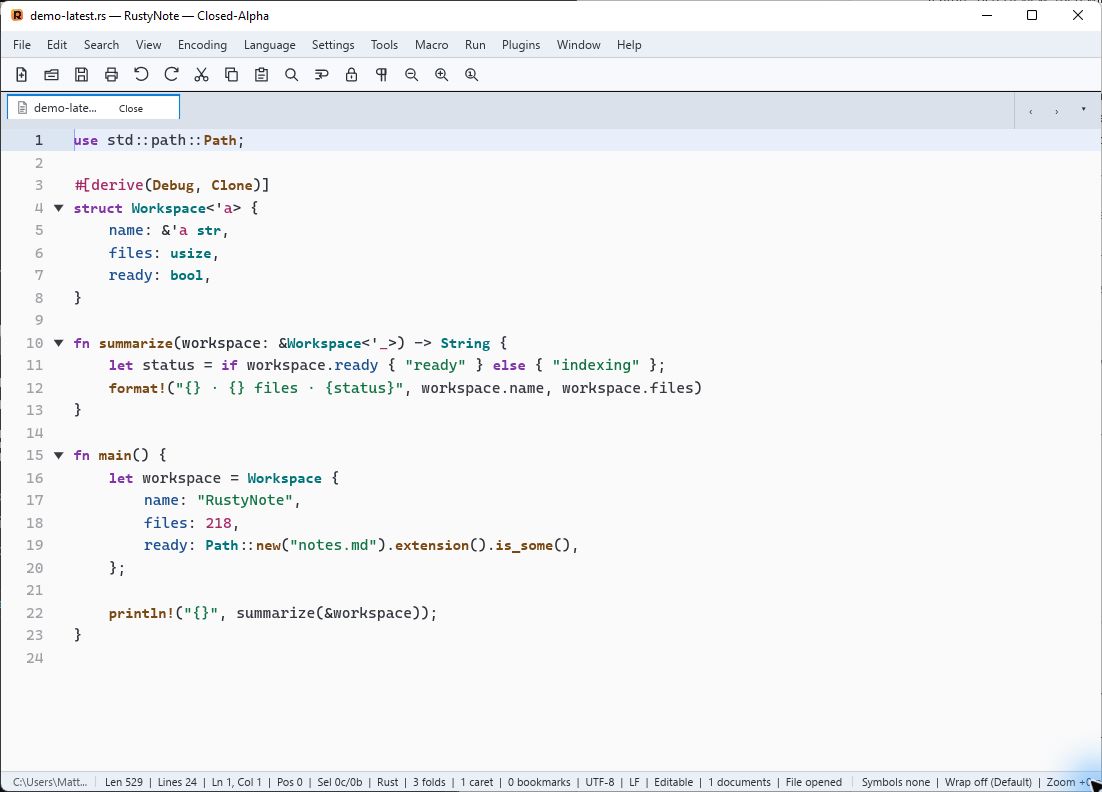Undo the last edit via toolbar icon

pyautogui.click(x=141, y=74)
